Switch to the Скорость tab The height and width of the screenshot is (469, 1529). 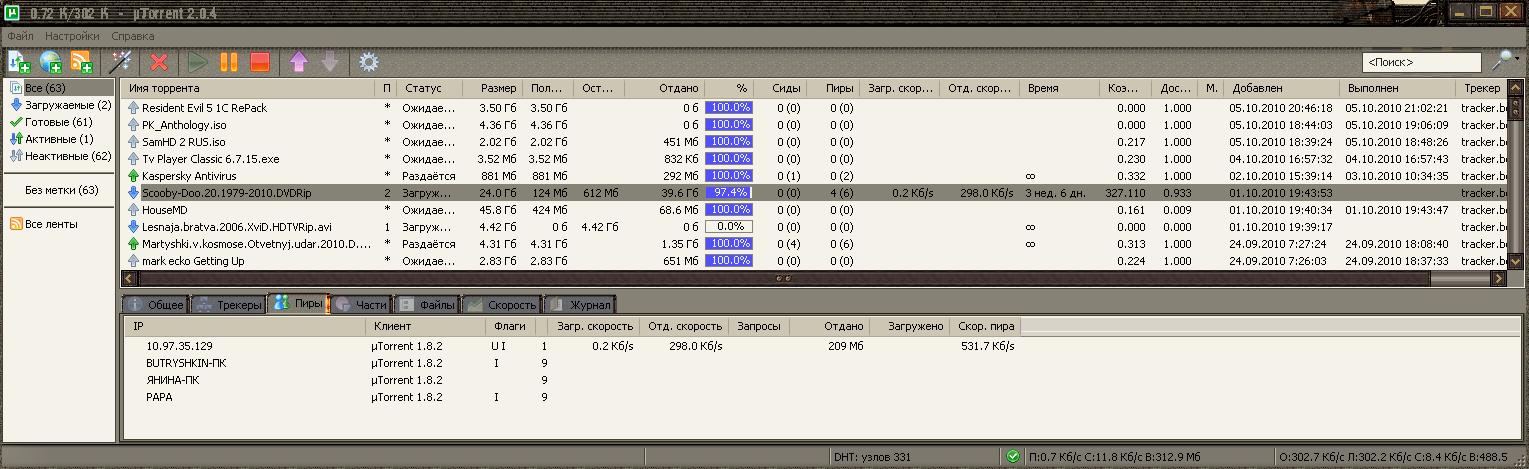click(x=501, y=304)
